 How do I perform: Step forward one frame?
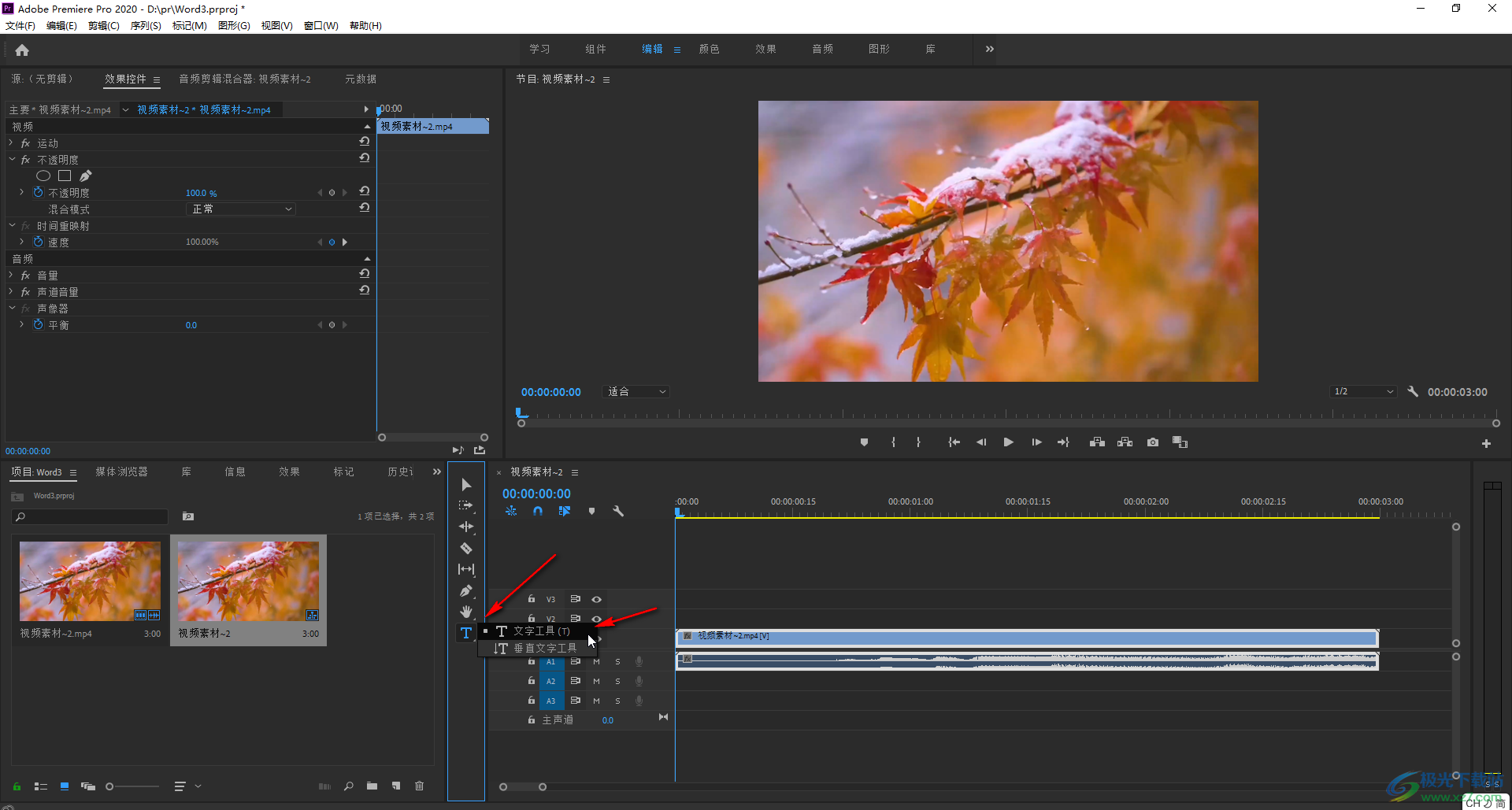[1036, 442]
